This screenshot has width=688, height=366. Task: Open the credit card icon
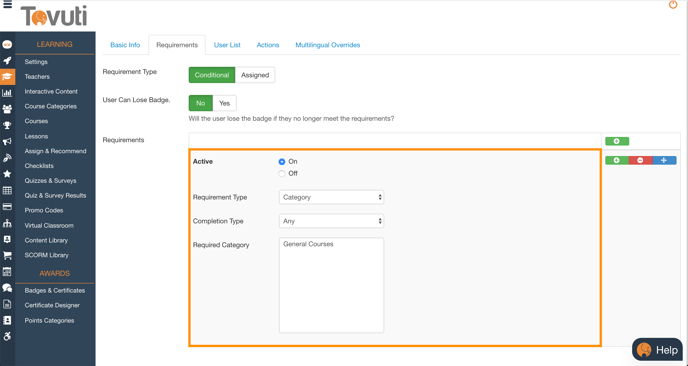point(7,206)
